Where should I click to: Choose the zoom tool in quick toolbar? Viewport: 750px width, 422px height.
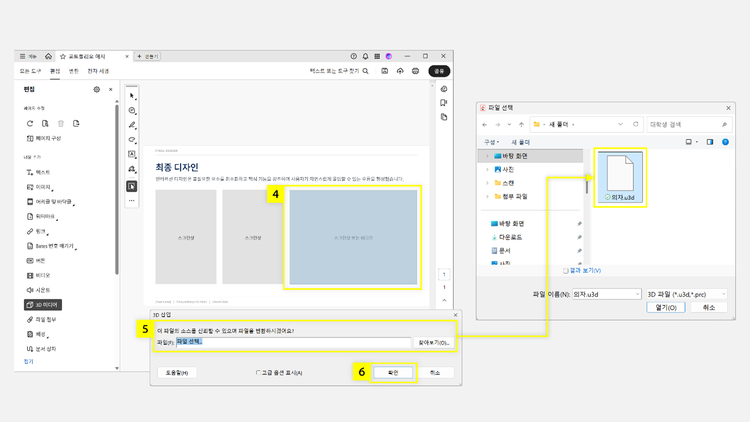(x=132, y=111)
